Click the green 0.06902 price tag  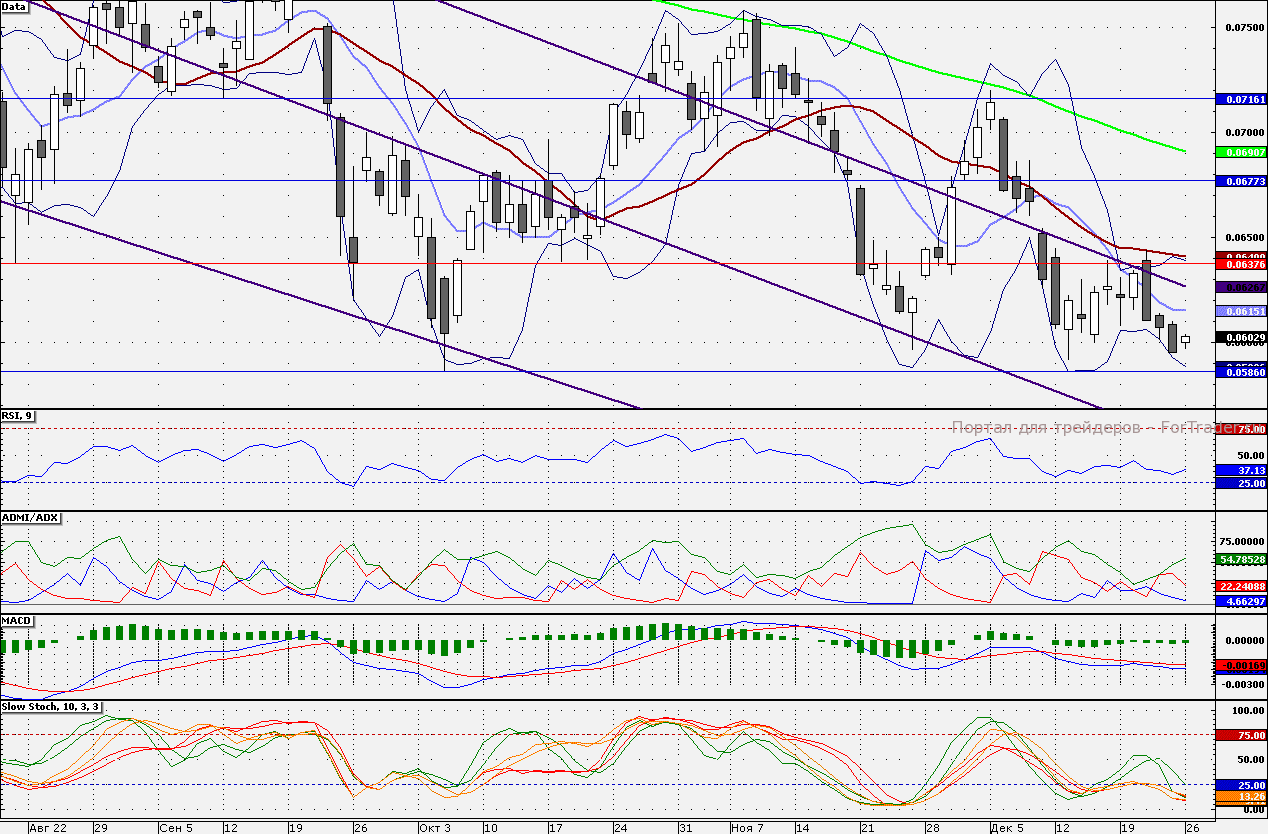tap(1240, 152)
